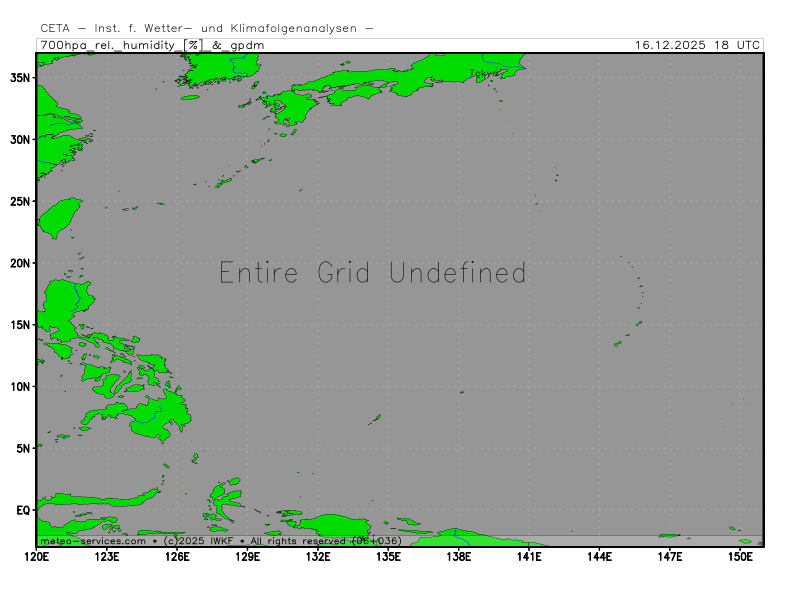The width and height of the screenshot is (800, 600).
Task: Click the boxed percent unit symbol
Action: tap(193, 45)
